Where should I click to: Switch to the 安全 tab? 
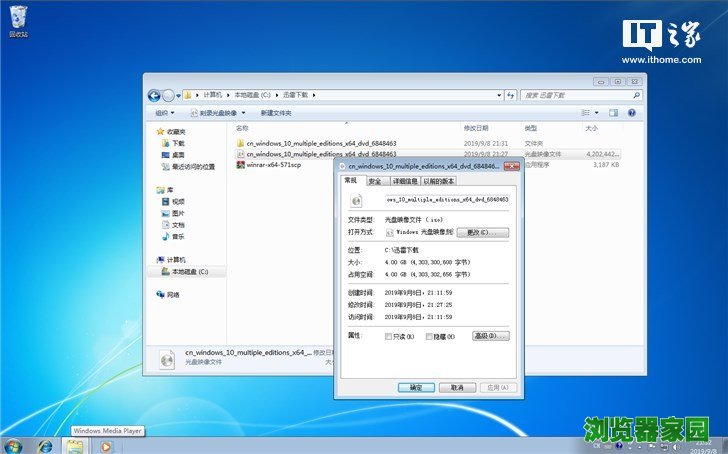pyautogui.click(x=375, y=181)
